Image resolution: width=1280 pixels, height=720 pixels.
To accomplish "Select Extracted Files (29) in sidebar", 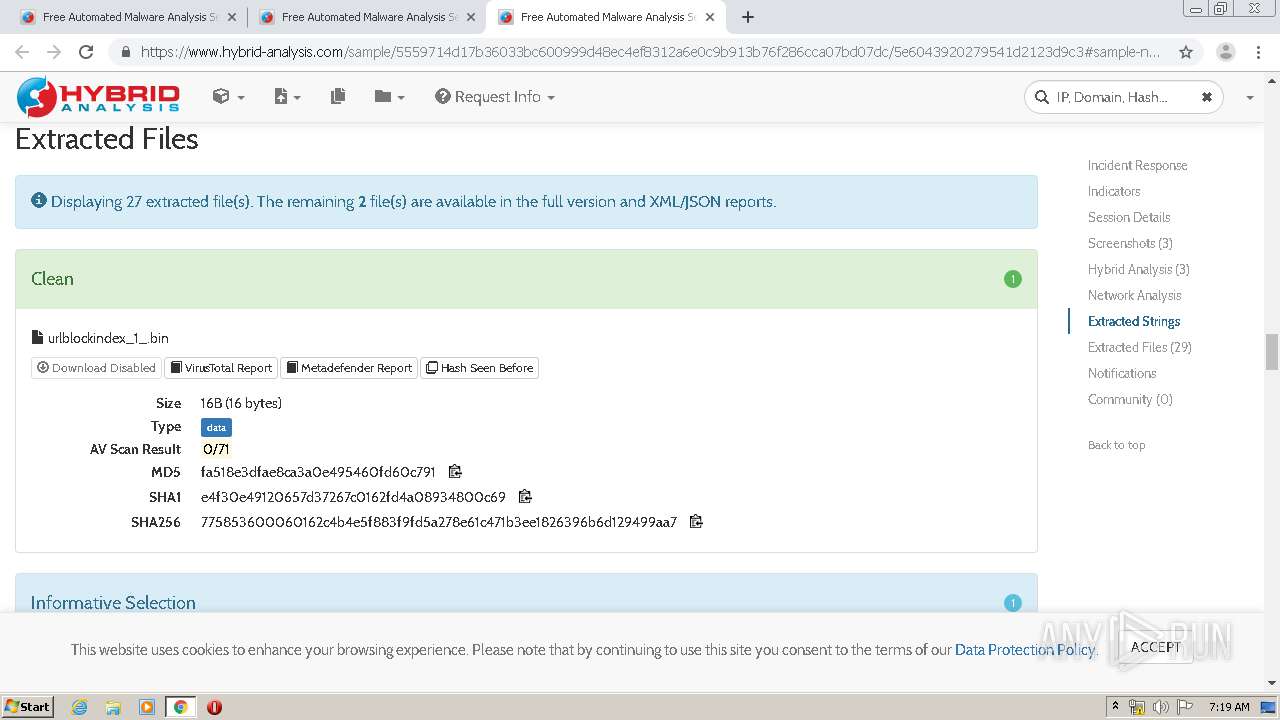I will point(1140,347).
